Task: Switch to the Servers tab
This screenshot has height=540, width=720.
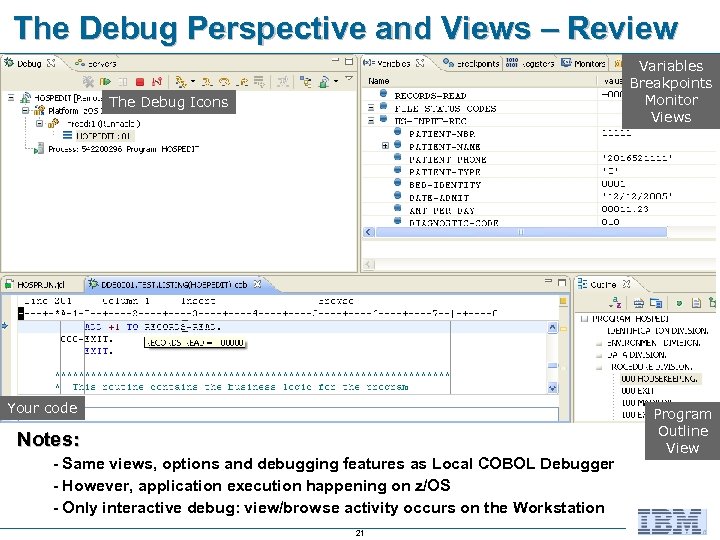Action: coord(96,63)
